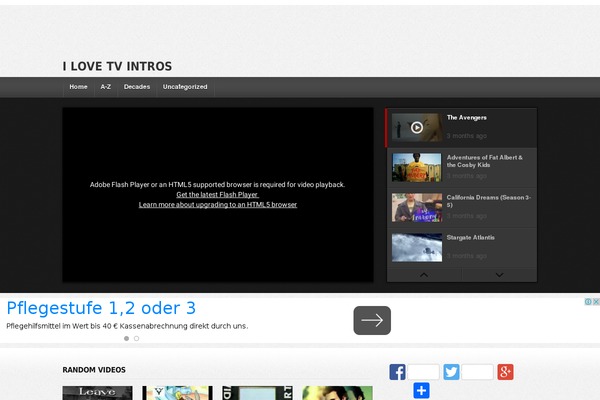Click the ad info icon
The height and width of the screenshot is (400, 600).
(x=588, y=302)
